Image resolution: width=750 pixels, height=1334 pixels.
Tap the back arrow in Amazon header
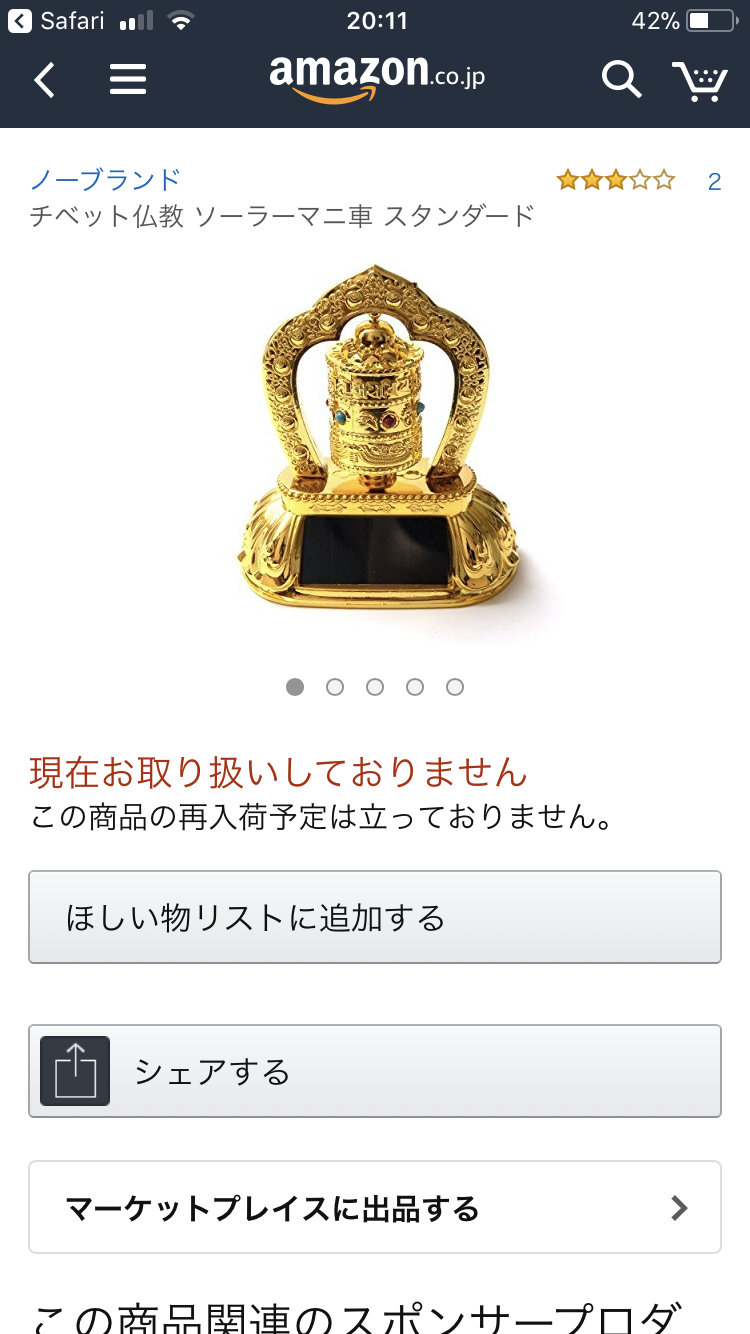coord(44,79)
